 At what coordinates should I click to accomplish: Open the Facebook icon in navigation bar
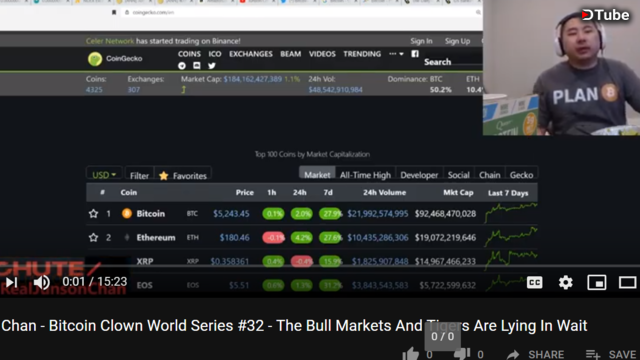click(415, 54)
